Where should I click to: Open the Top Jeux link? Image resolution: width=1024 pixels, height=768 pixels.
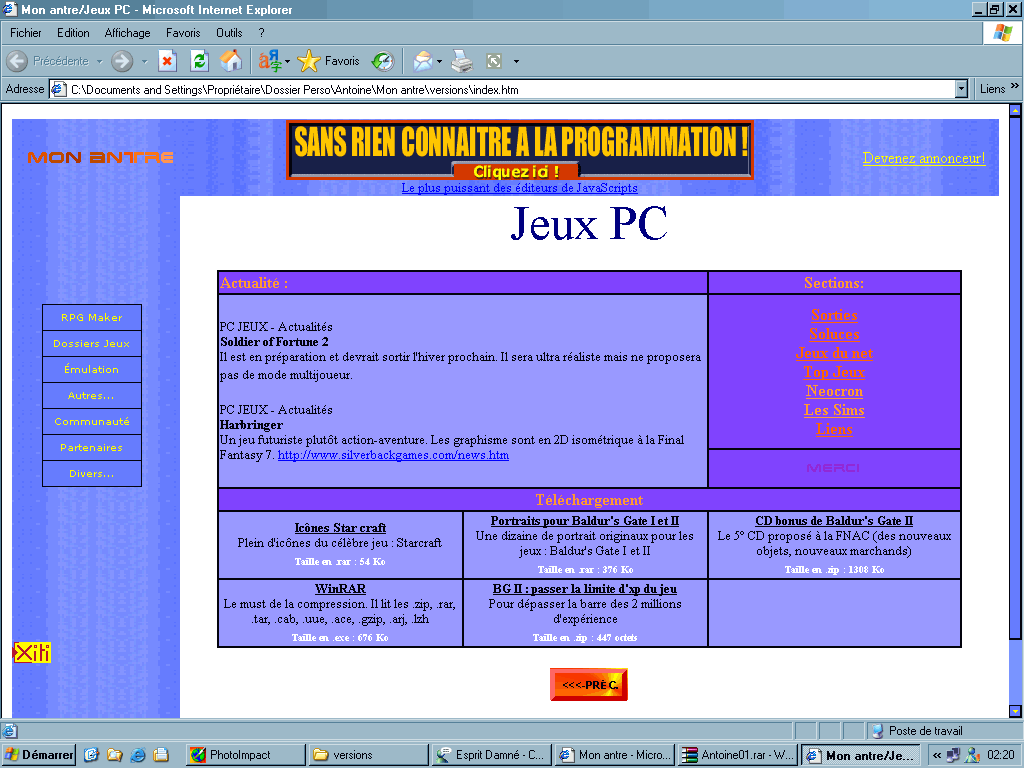click(x=834, y=372)
